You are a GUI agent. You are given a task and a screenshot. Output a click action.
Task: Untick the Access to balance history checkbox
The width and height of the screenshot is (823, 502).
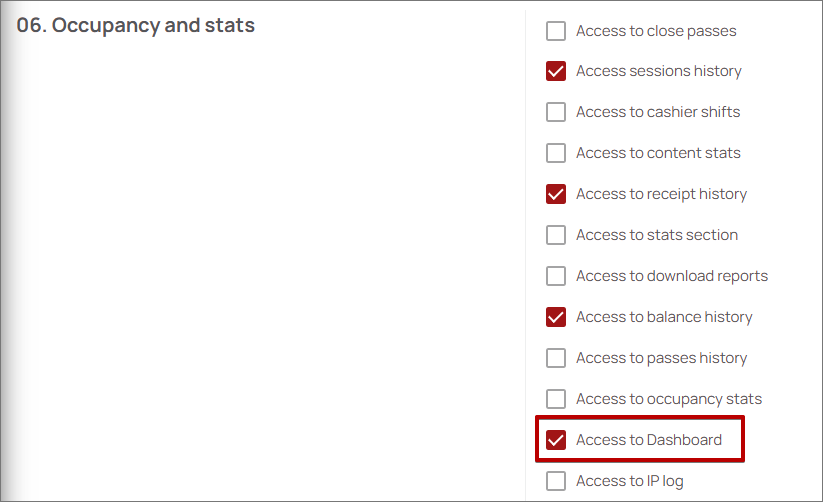pos(556,317)
